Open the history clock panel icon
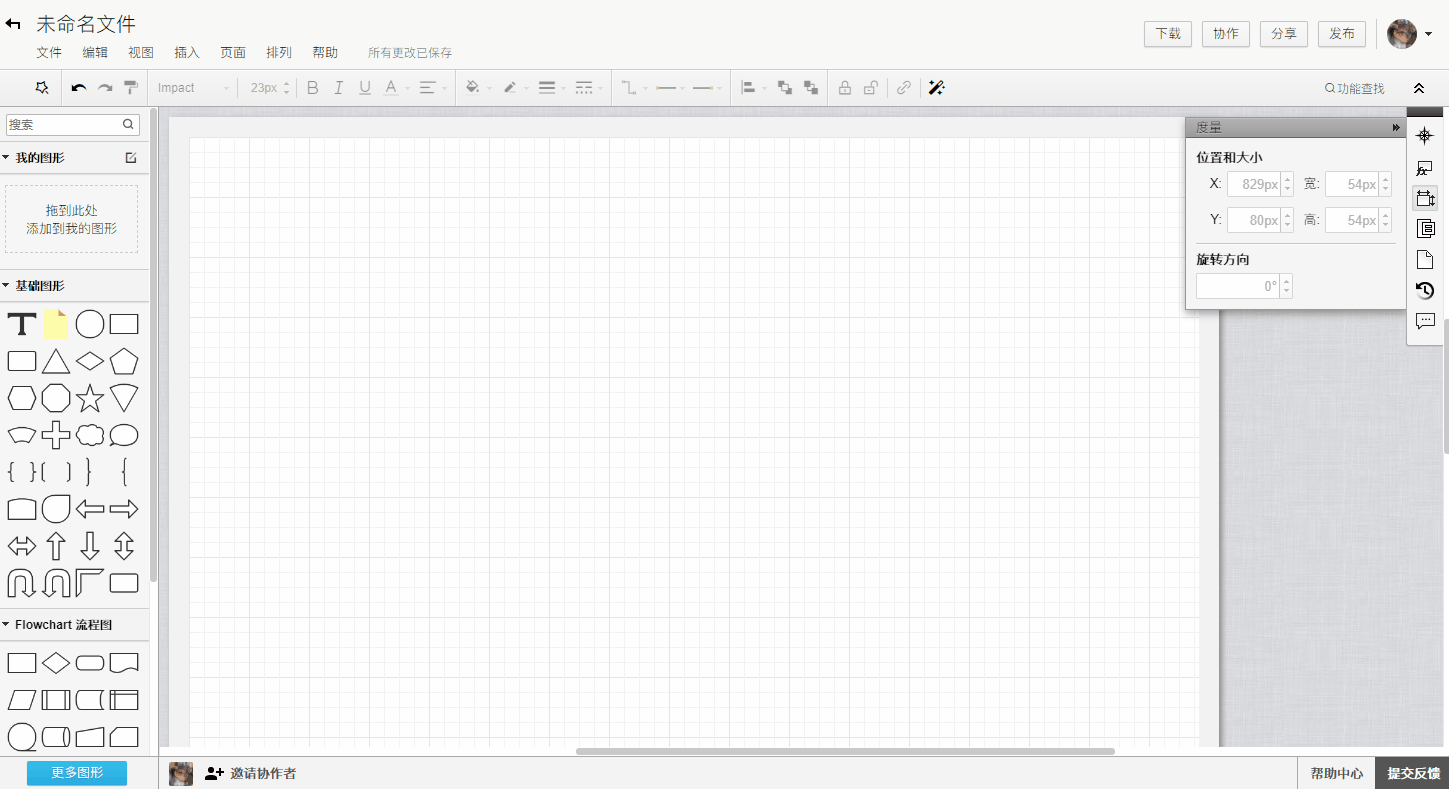1449x789 pixels. (1425, 290)
